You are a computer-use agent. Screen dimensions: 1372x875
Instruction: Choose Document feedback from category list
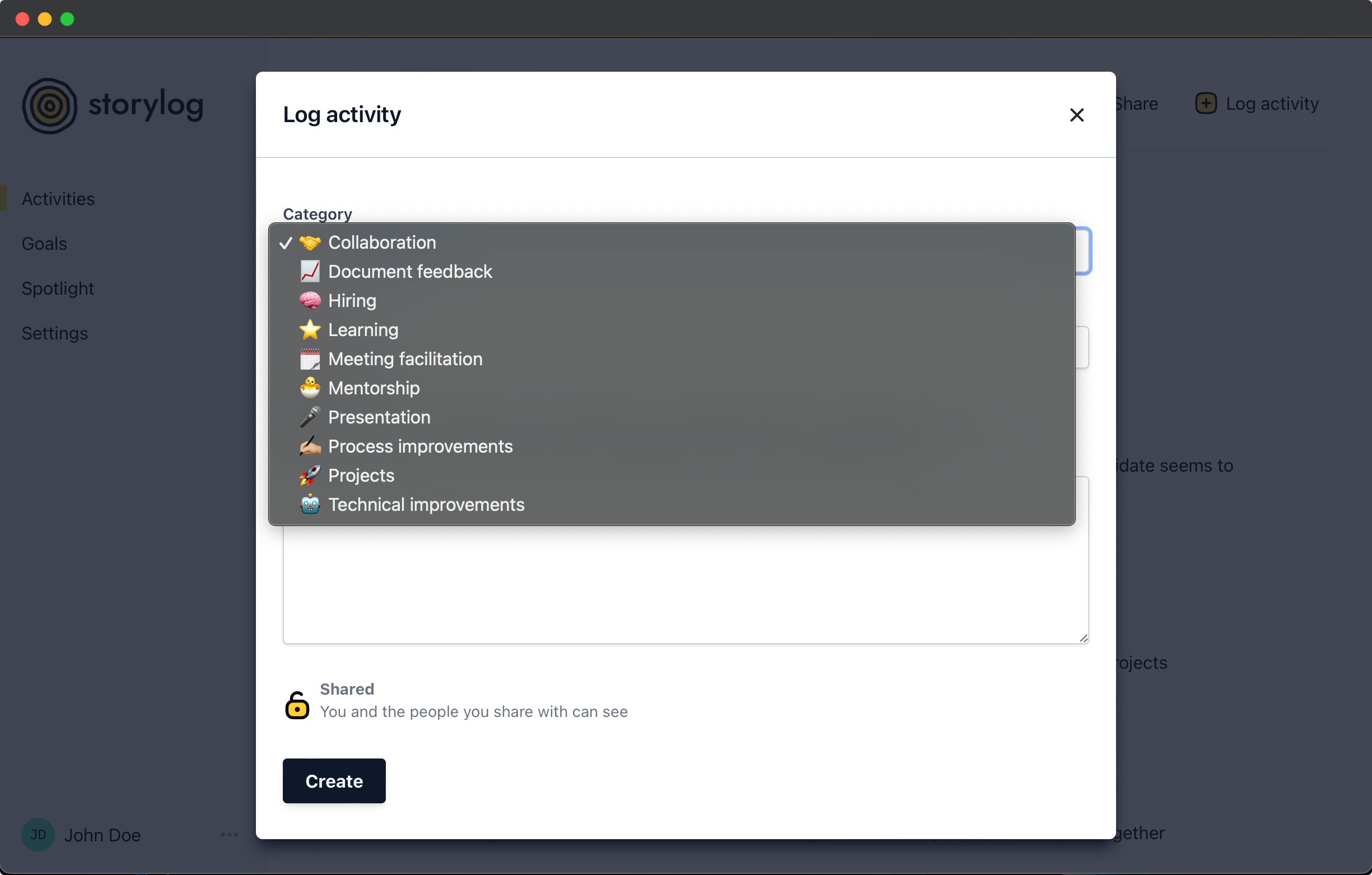pyautogui.click(x=410, y=272)
